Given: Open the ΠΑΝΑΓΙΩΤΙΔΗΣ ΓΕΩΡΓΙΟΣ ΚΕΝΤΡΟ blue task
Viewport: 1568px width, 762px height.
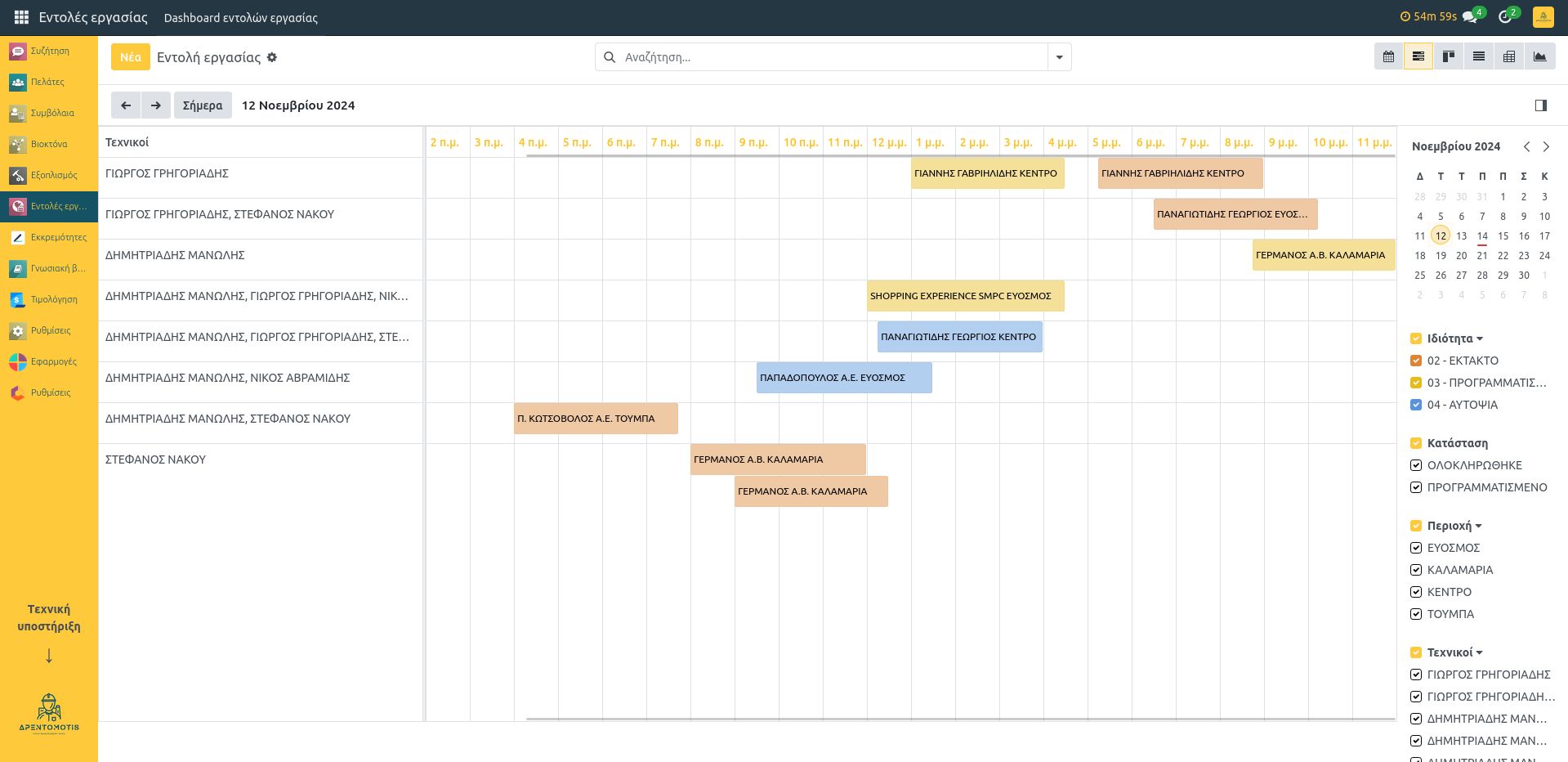Looking at the screenshot, I should [x=960, y=337].
